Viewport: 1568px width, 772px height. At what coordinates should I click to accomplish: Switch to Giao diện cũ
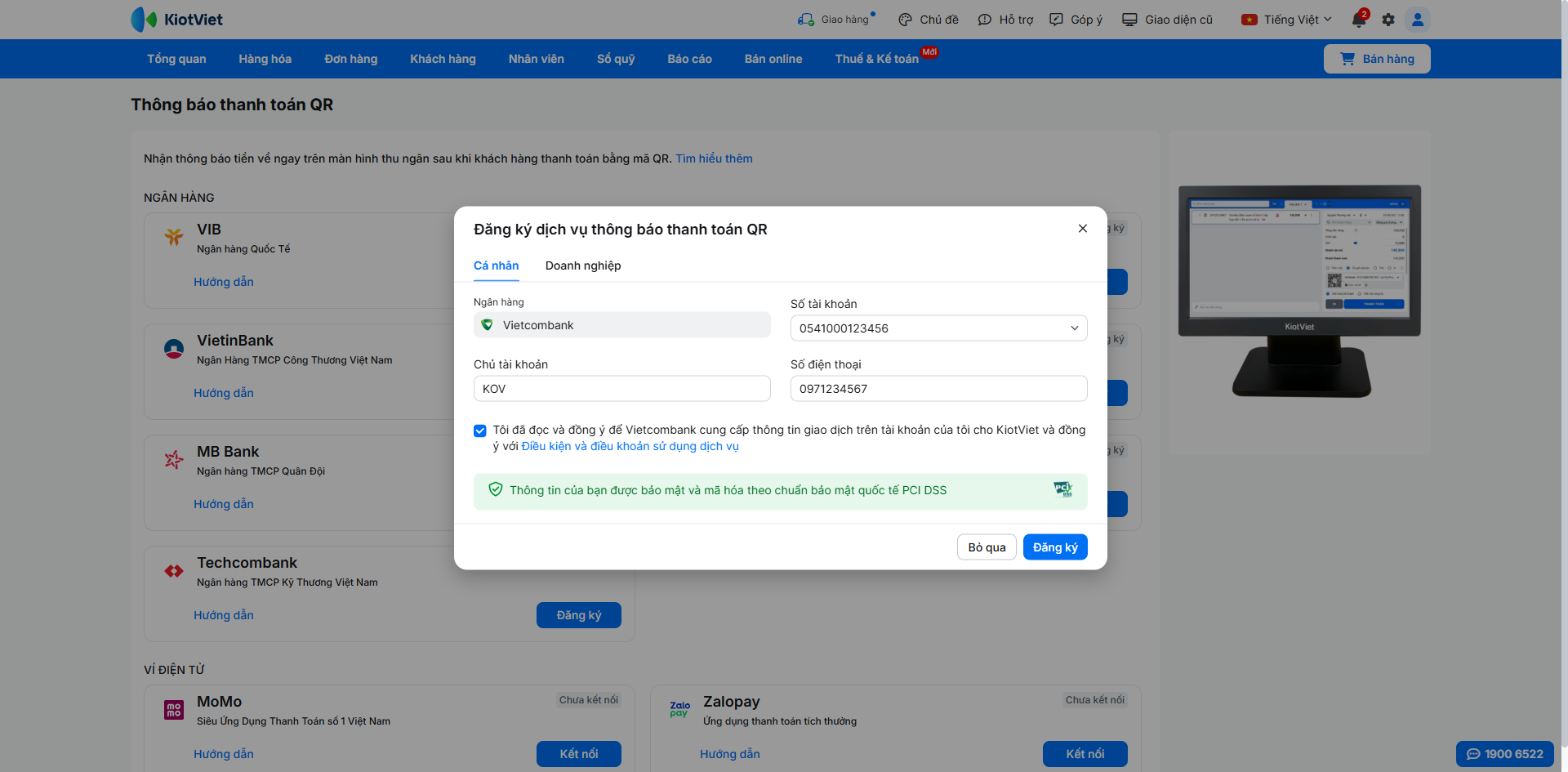(x=1167, y=20)
